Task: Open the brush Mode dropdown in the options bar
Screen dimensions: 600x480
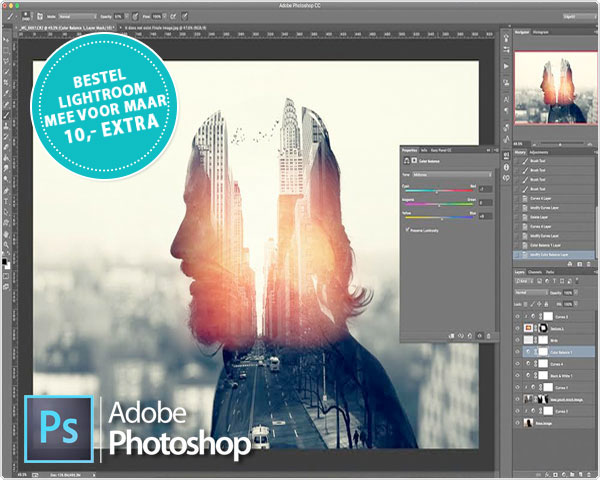Action: point(78,17)
